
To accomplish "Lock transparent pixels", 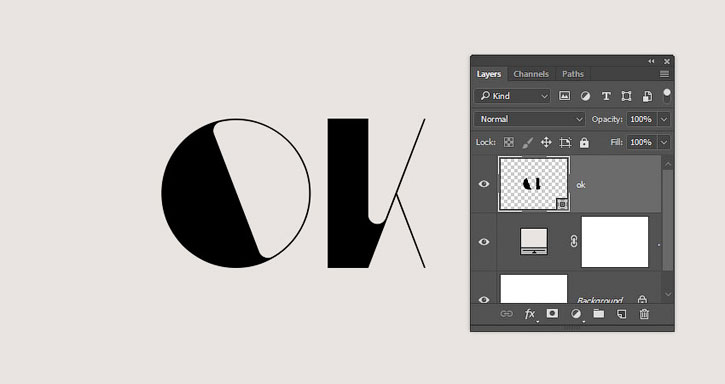I will (509, 142).
